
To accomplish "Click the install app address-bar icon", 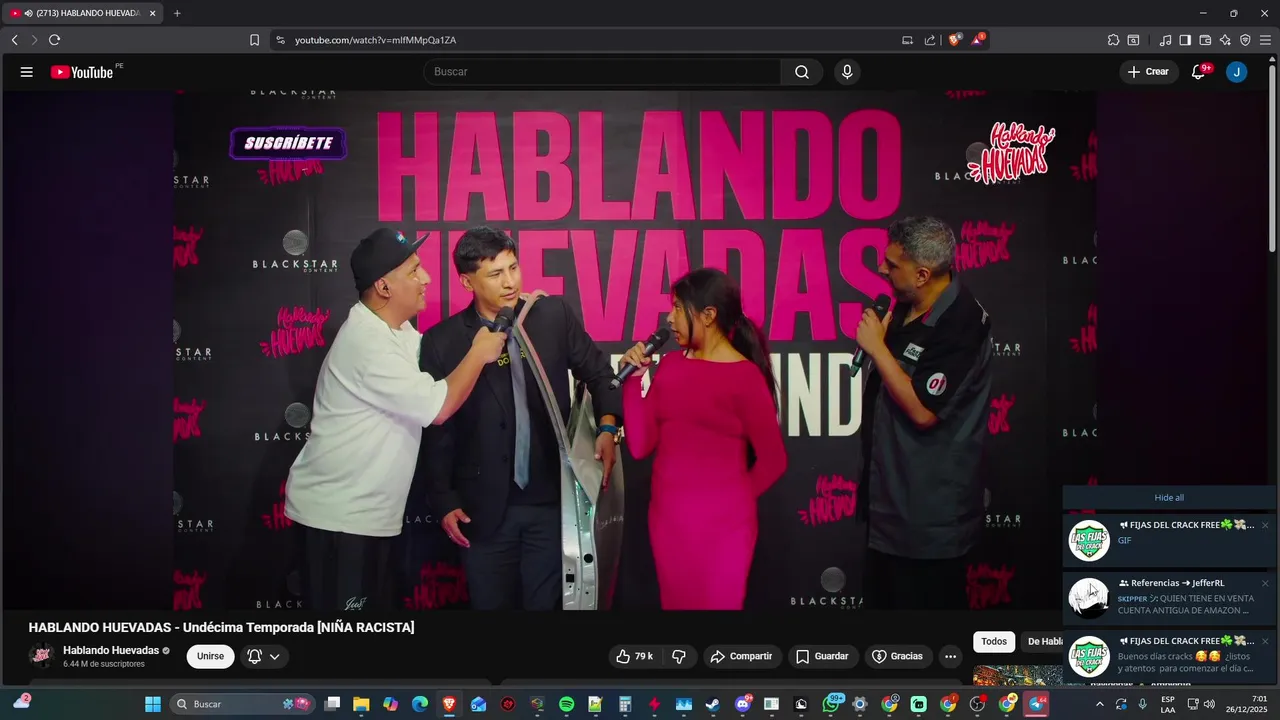I will pos(907,40).
